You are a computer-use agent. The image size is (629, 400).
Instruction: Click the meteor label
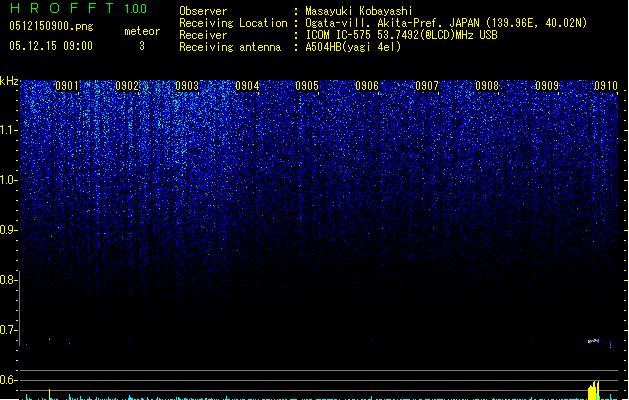click(x=142, y=31)
